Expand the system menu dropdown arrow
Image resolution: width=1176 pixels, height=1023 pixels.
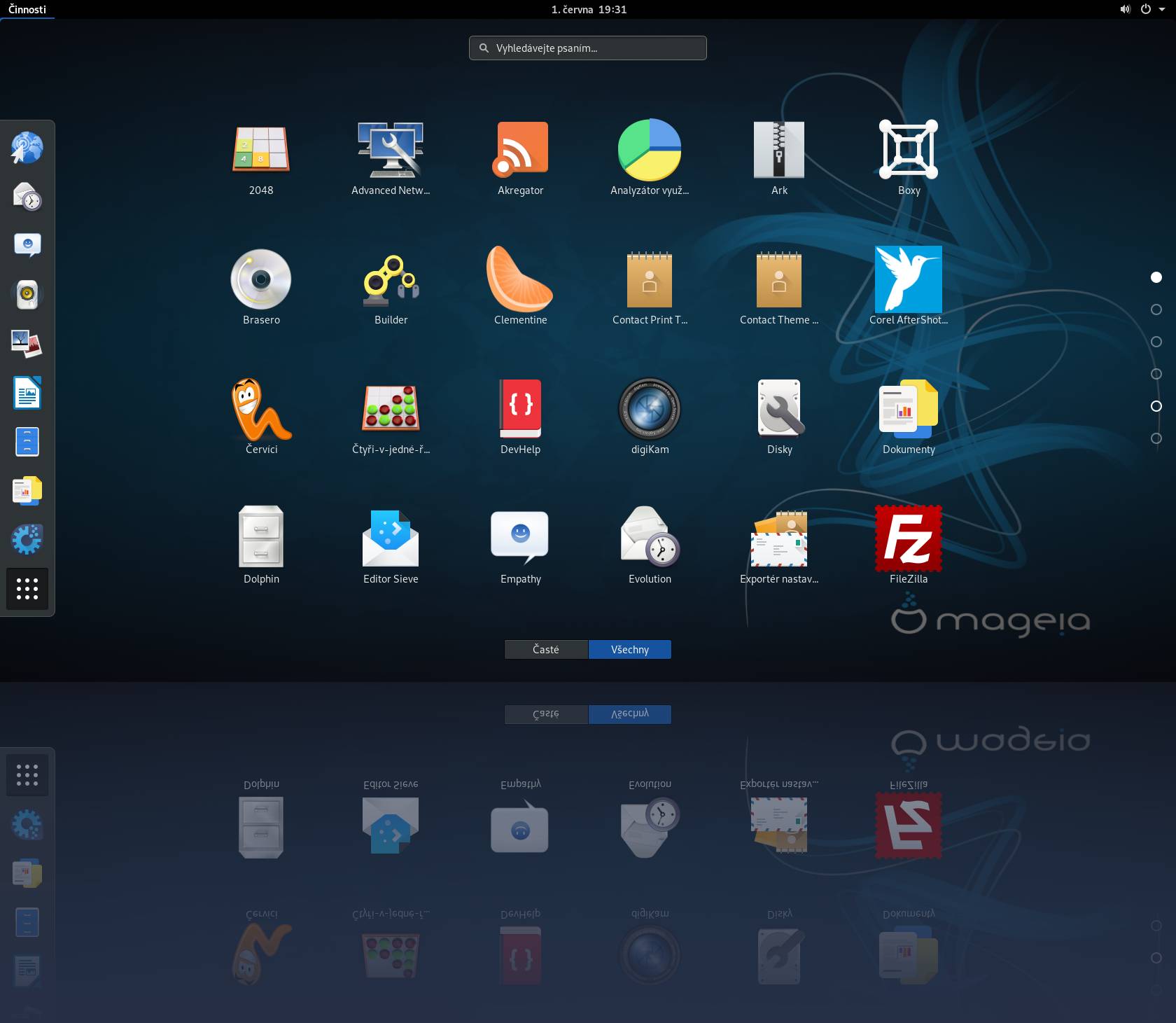click(x=1162, y=10)
